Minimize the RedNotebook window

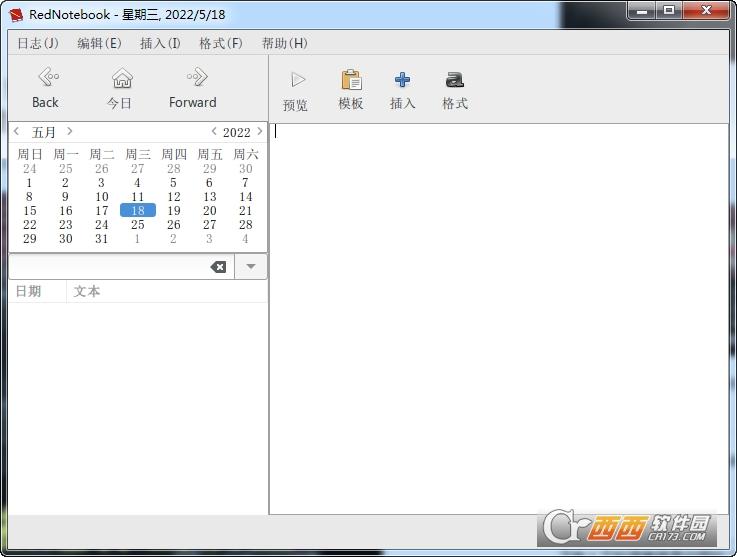(x=642, y=10)
